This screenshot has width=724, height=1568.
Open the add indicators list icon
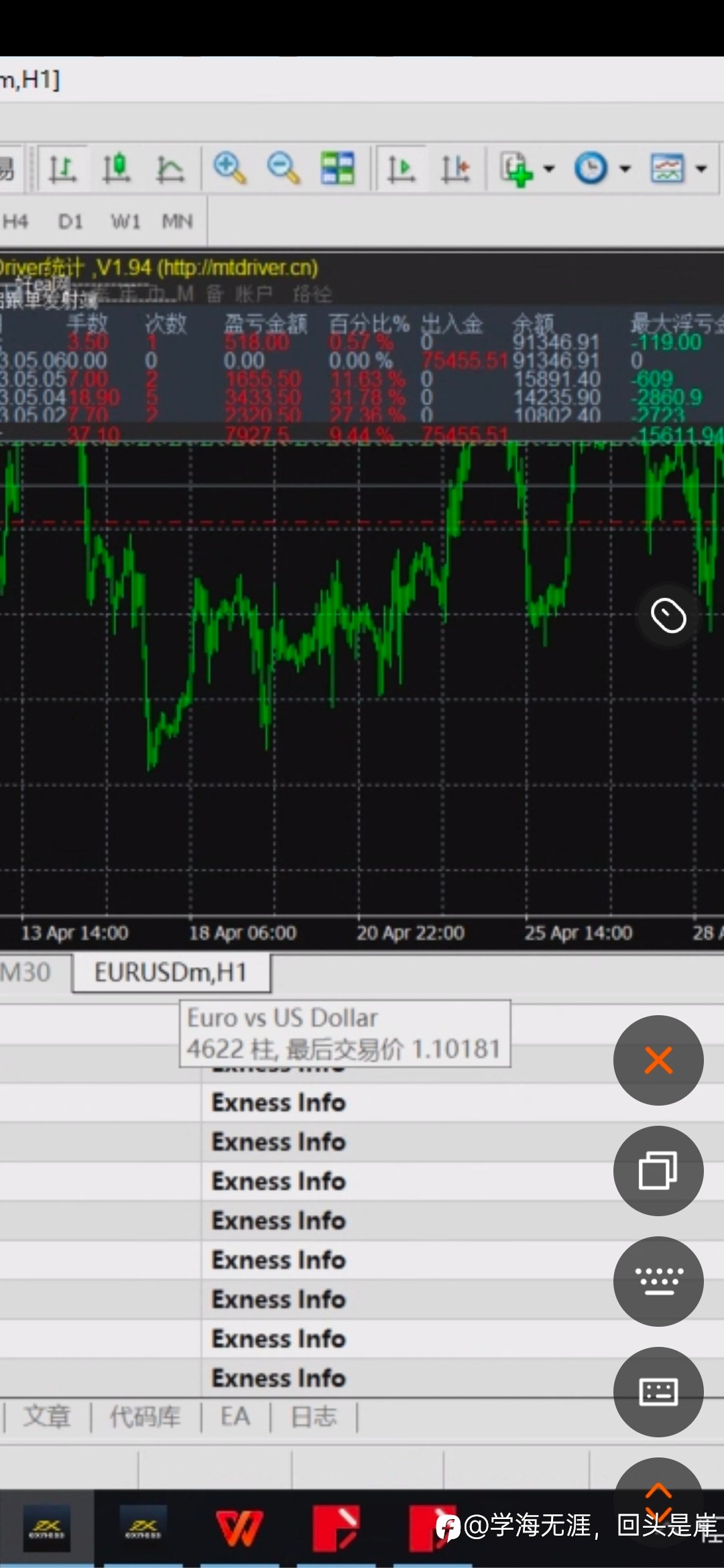(x=517, y=168)
